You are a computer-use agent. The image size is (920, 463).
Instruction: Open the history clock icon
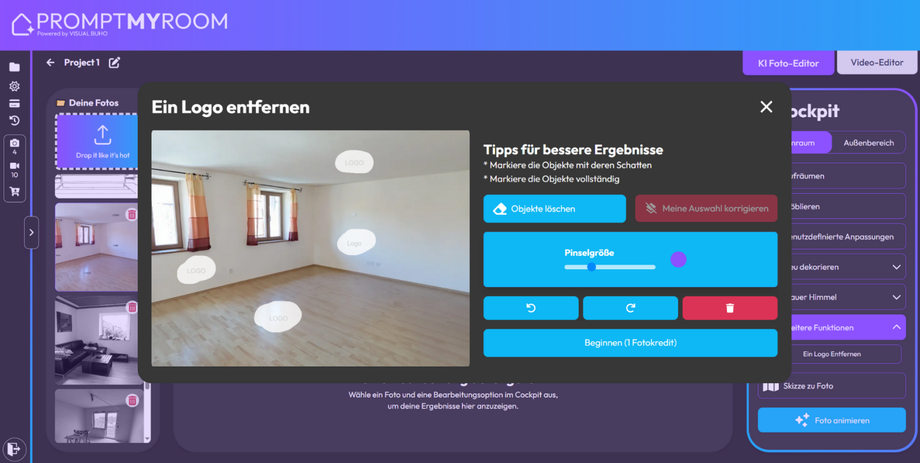(x=14, y=121)
